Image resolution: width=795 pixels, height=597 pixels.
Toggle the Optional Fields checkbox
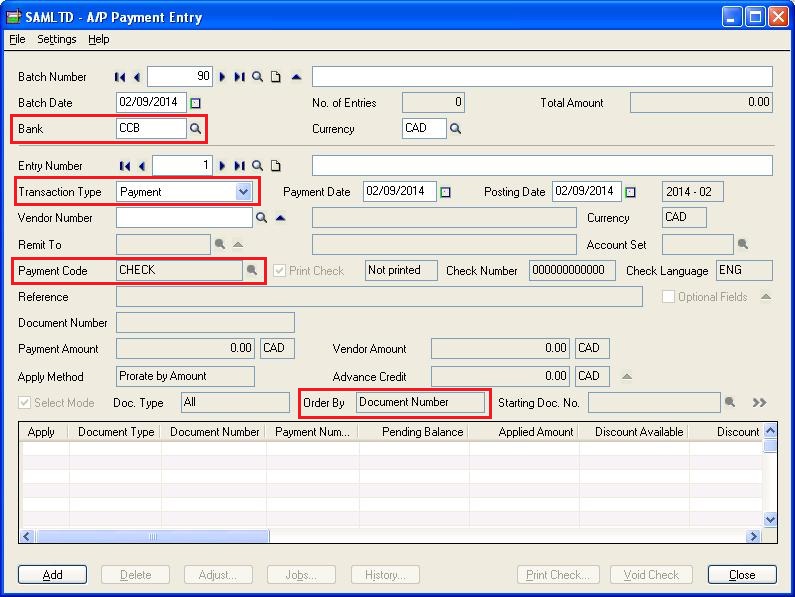[668, 297]
